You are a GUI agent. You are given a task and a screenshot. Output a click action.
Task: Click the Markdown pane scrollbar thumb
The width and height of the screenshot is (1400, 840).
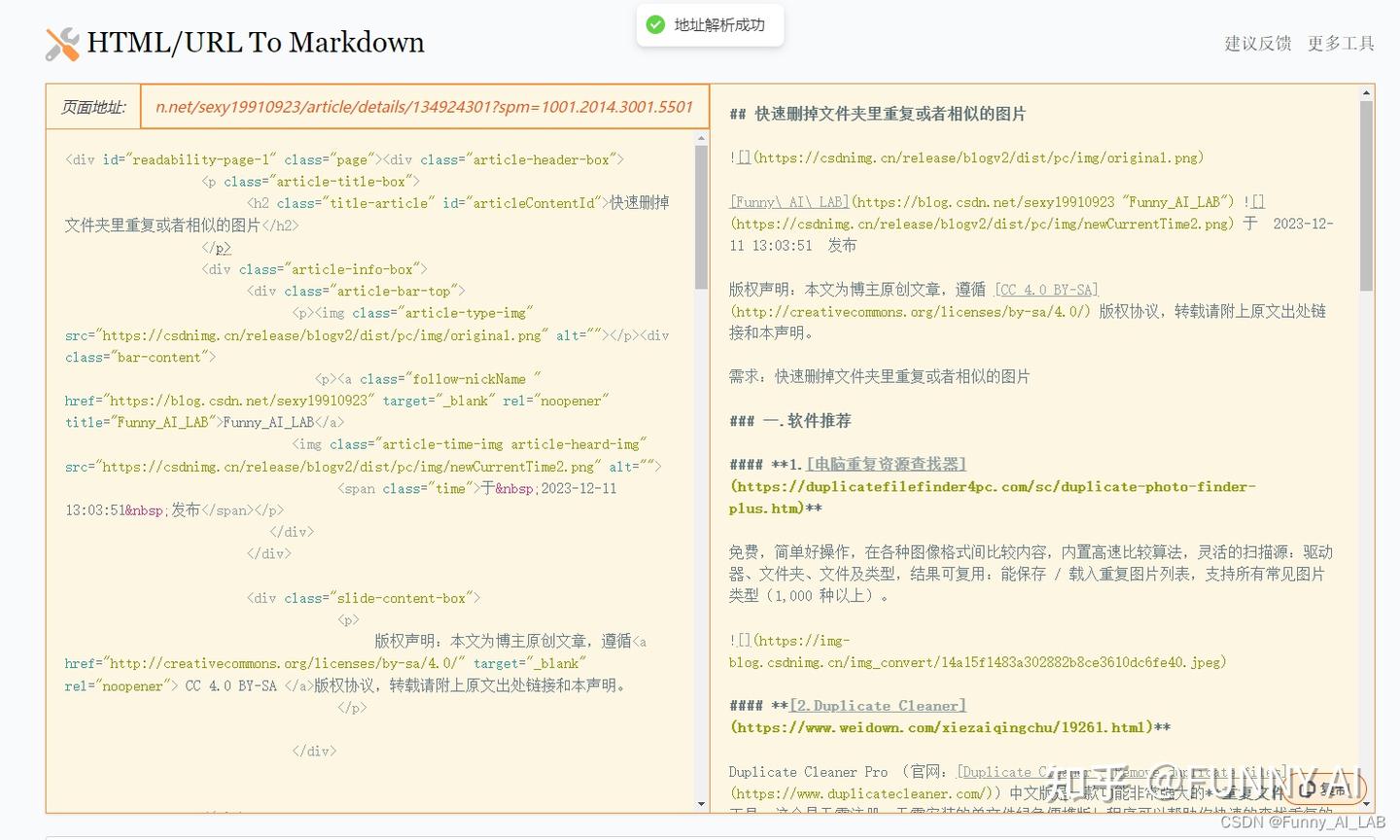point(1366,195)
